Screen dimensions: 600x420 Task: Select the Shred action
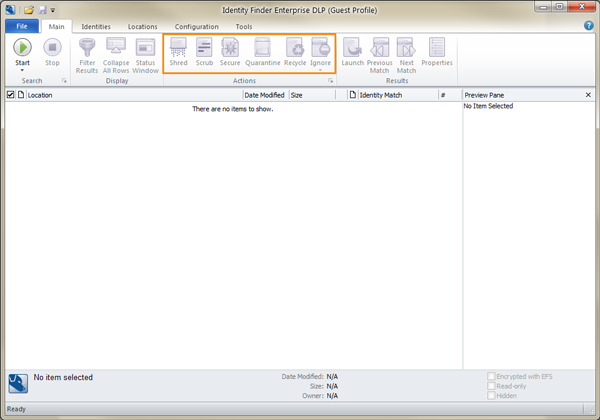coord(178,52)
